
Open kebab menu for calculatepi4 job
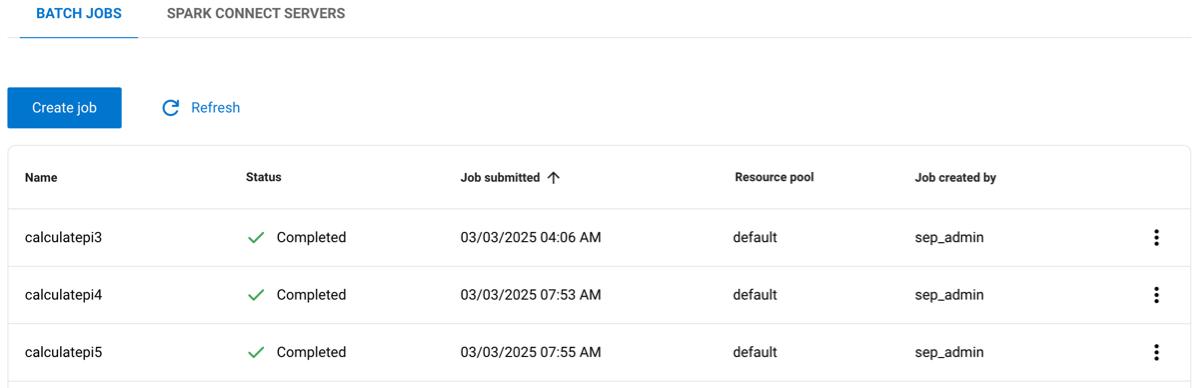(1156, 295)
